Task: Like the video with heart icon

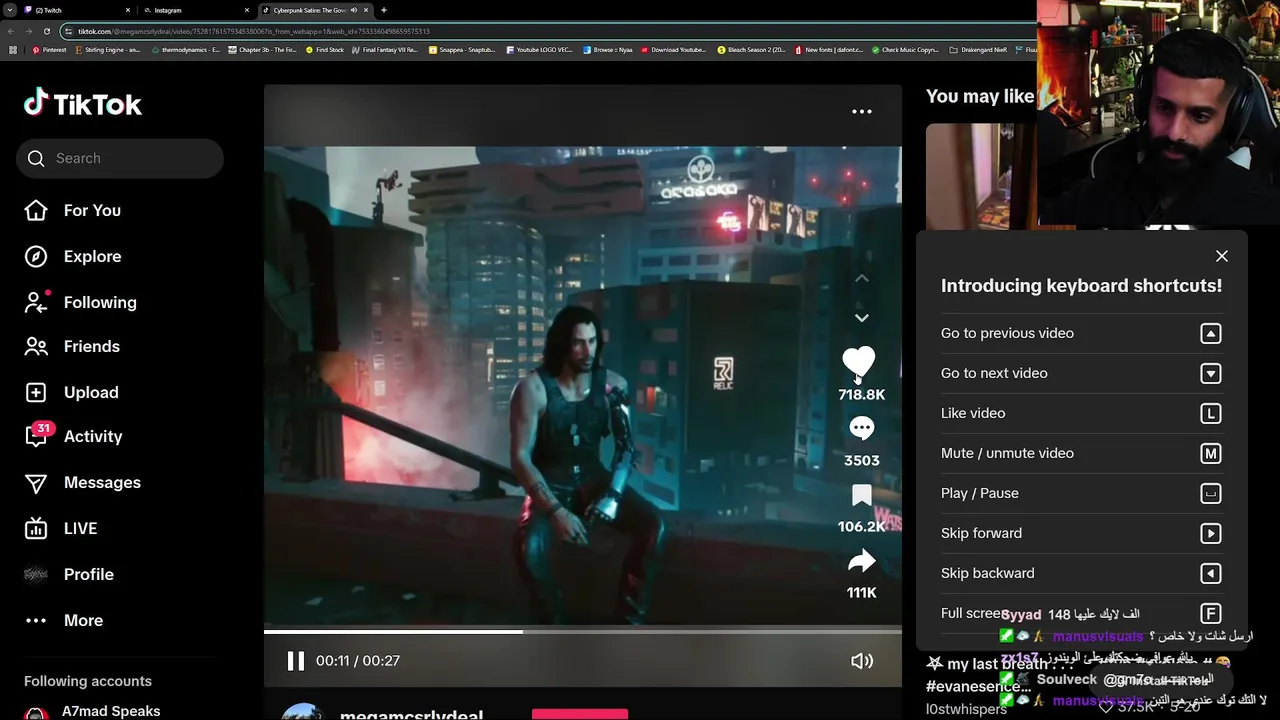Action: coord(859,363)
